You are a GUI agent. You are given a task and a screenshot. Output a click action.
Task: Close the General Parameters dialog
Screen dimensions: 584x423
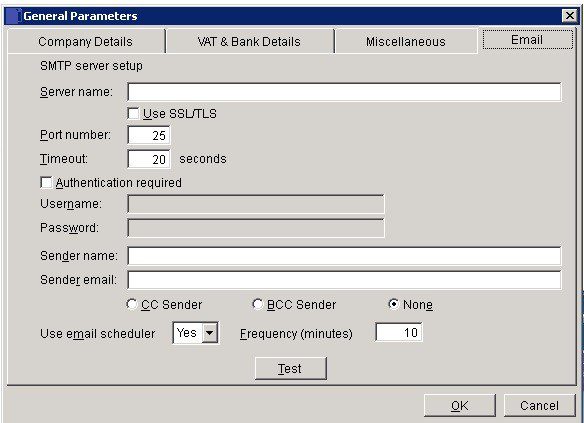(569, 16)
